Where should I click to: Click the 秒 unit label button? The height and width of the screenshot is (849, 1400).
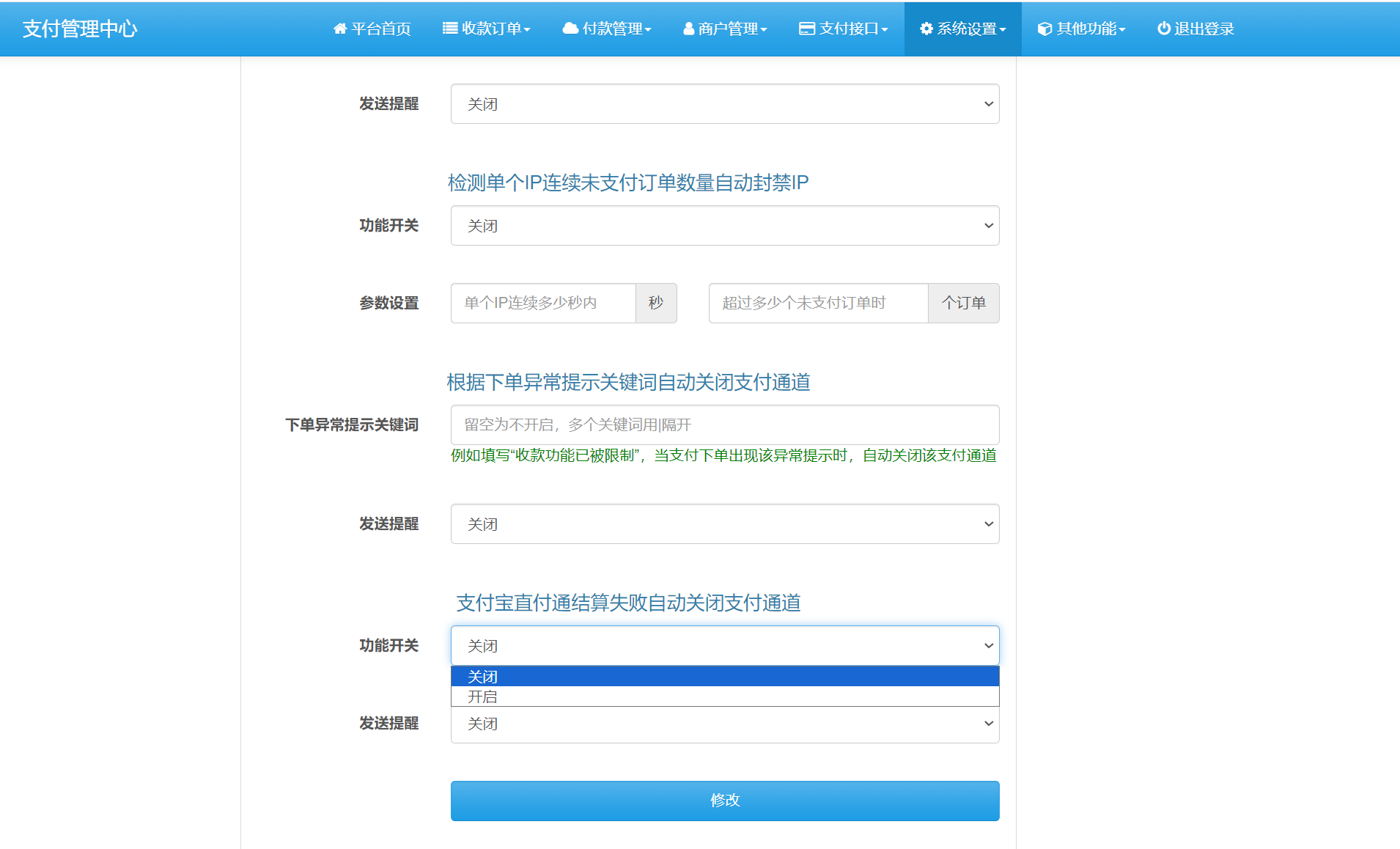pyautogui.click(x=656, y=303)
